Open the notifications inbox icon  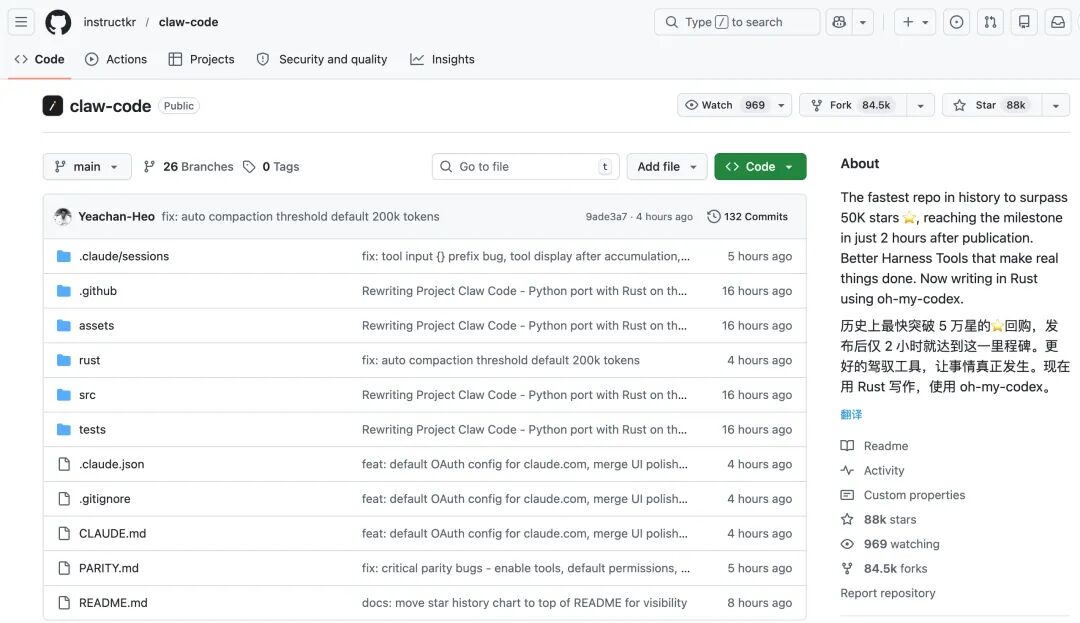[x=1057, y=22]
